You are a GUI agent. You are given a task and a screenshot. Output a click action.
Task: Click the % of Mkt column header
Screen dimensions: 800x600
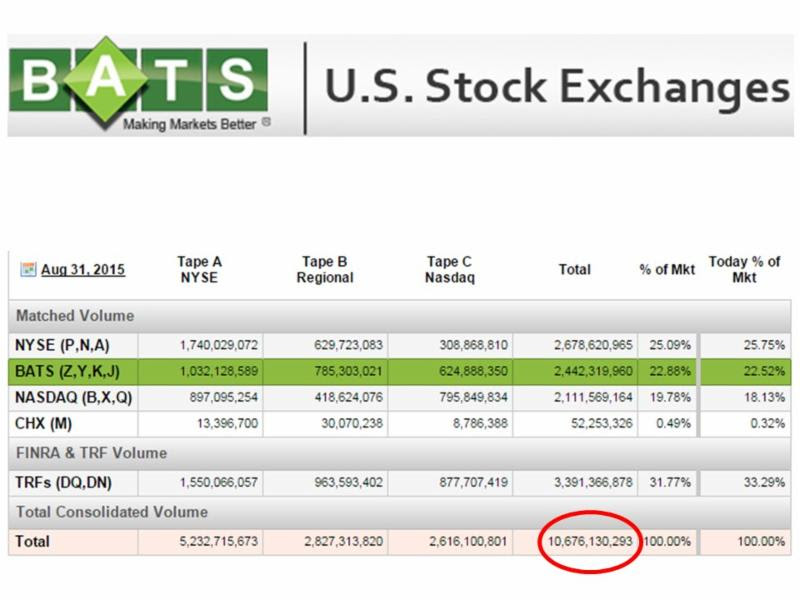coord(667,269)
